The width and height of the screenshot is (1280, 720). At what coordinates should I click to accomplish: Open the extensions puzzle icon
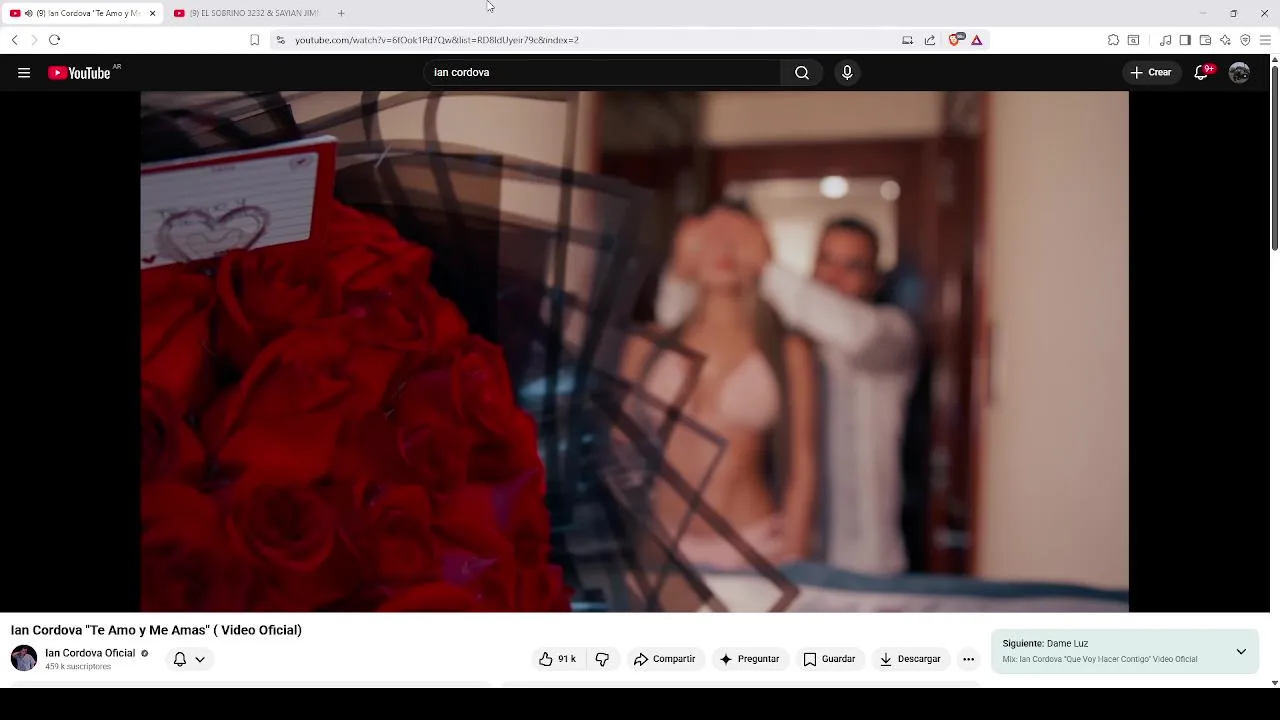(x=1113, y=40)
